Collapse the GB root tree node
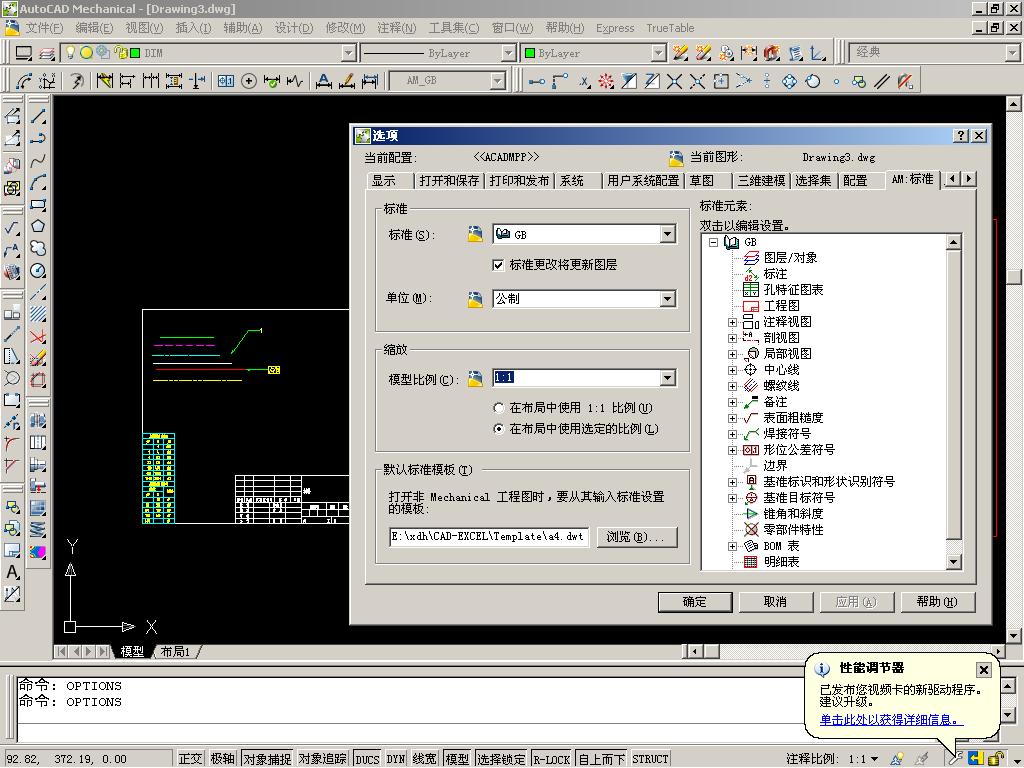Viewport: 1024px width, 768px height. (713, 242)
